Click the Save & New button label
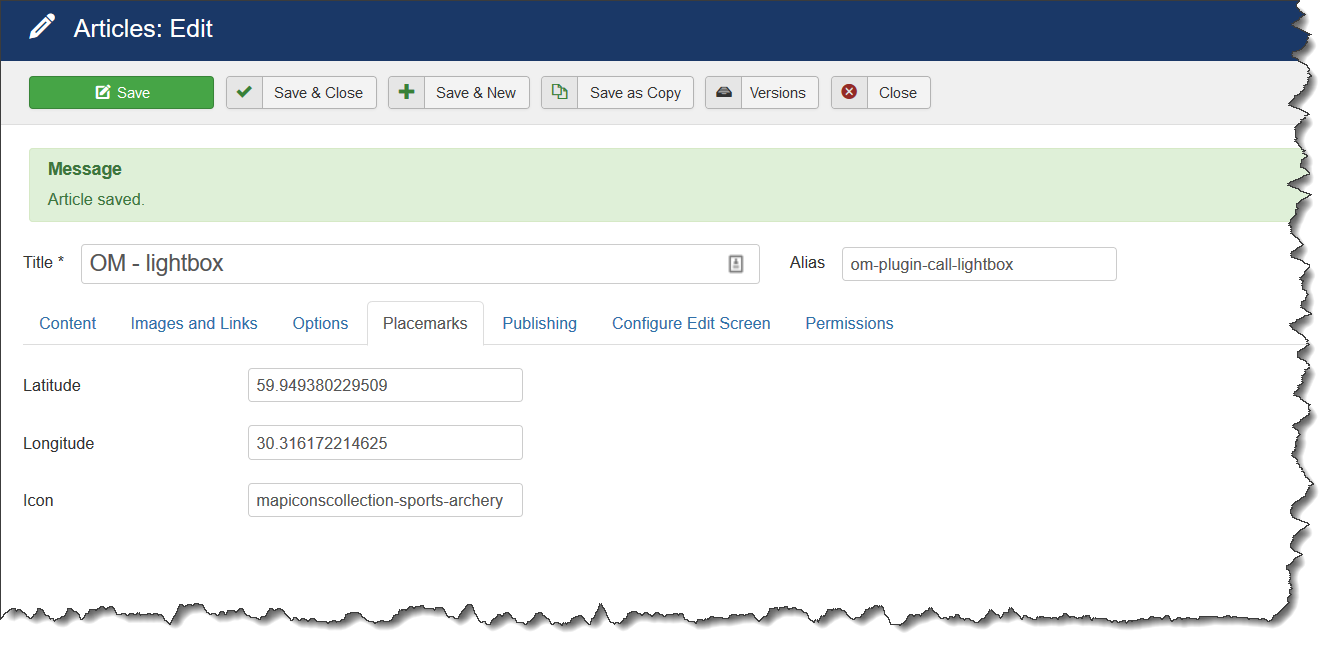Viewport: 1334px width, 650px height. point(476,93)
